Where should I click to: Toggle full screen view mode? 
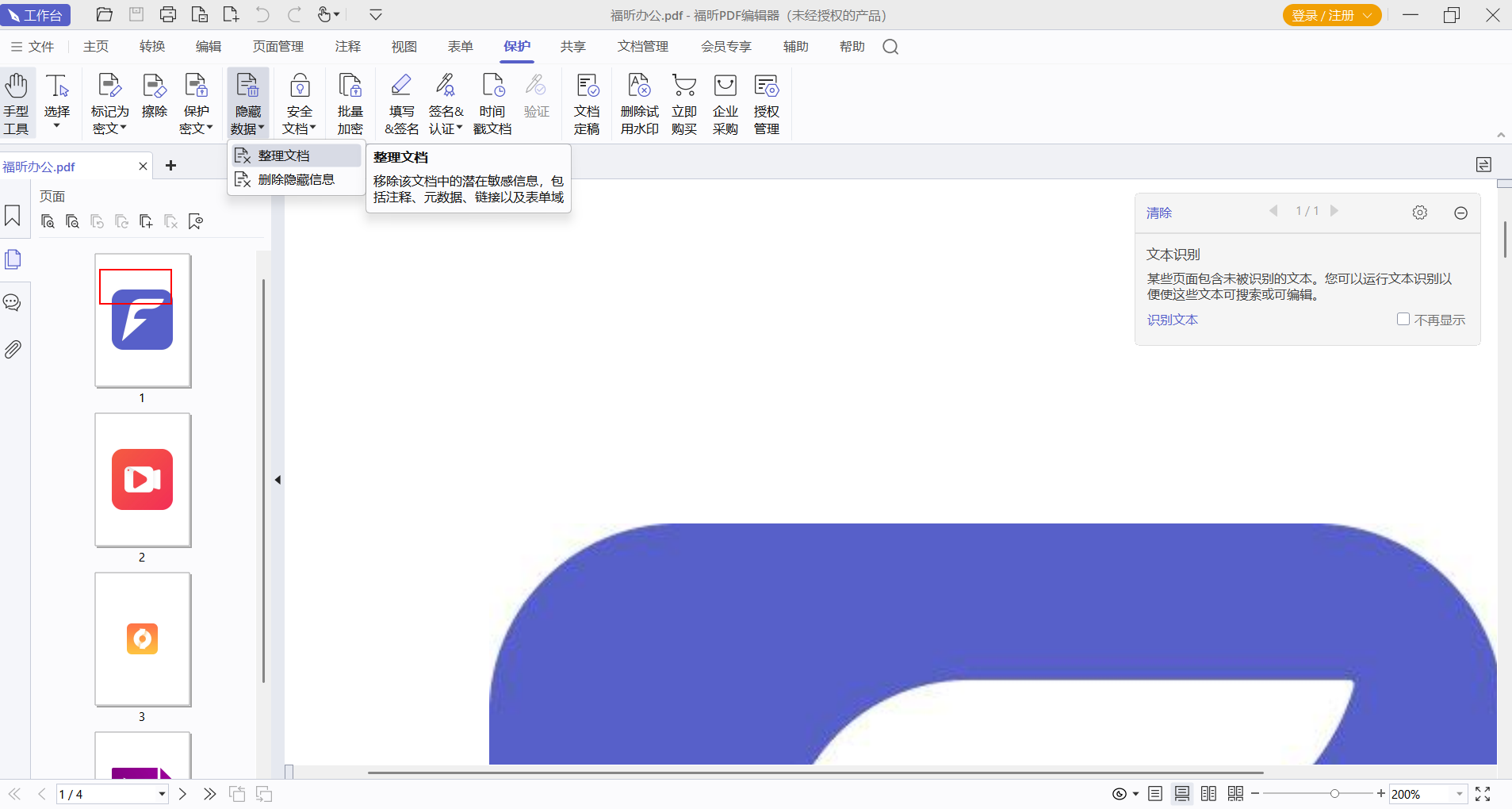[1483, 794]
